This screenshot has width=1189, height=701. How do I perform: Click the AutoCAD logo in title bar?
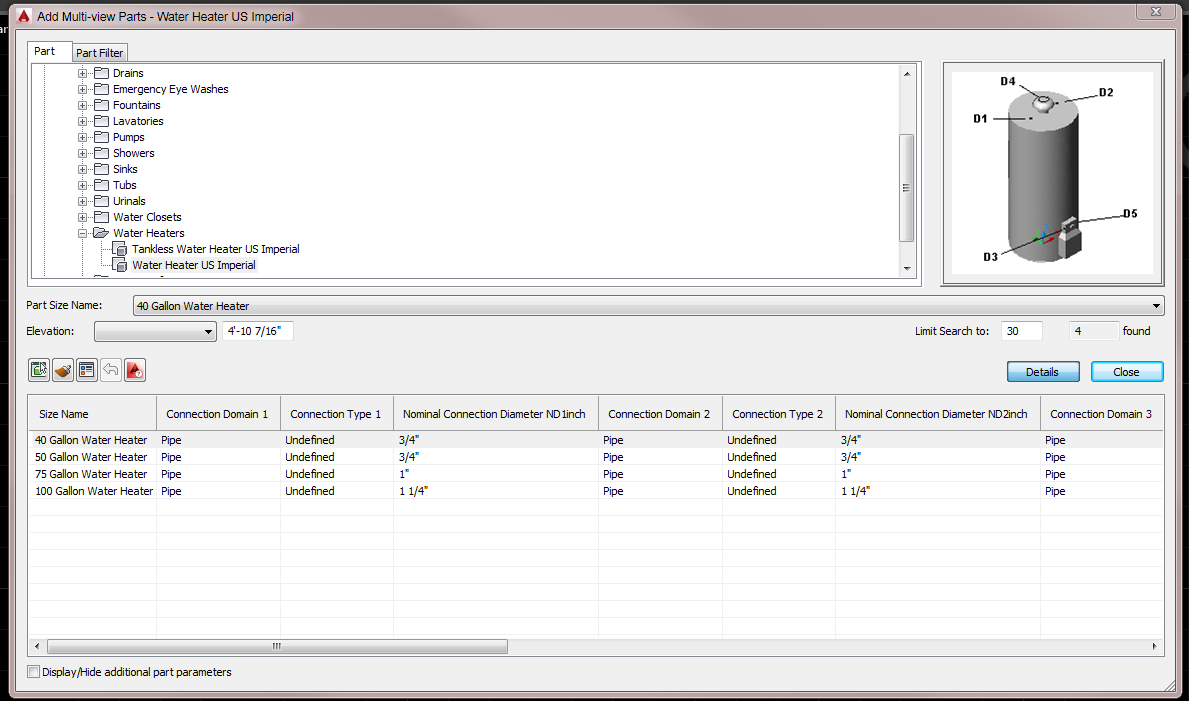24,16
